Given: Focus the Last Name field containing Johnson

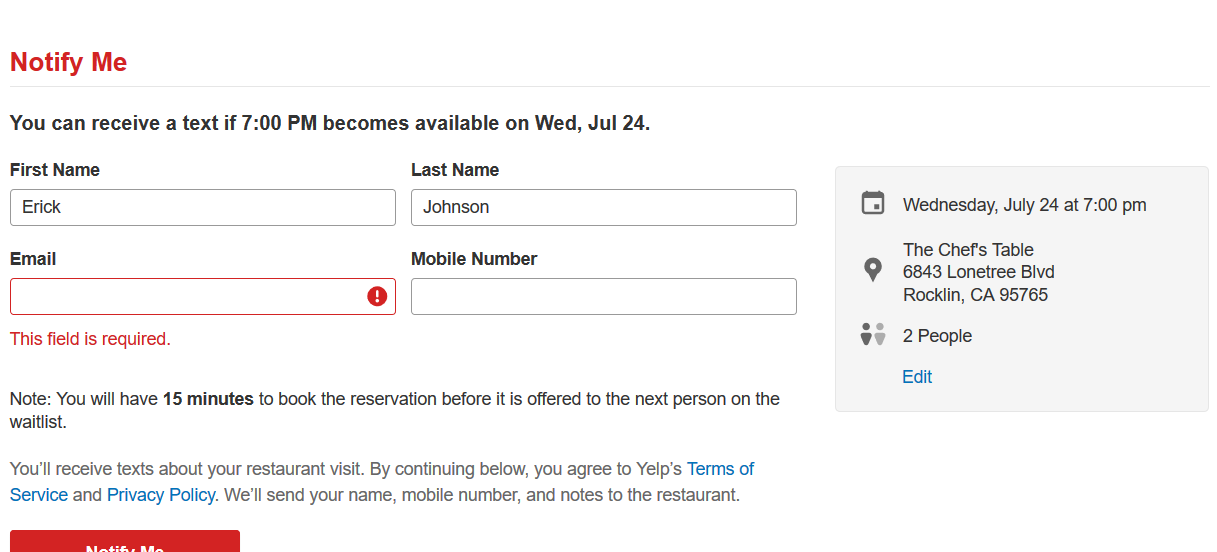Looking at the screenshot, I should click(604, 207).
